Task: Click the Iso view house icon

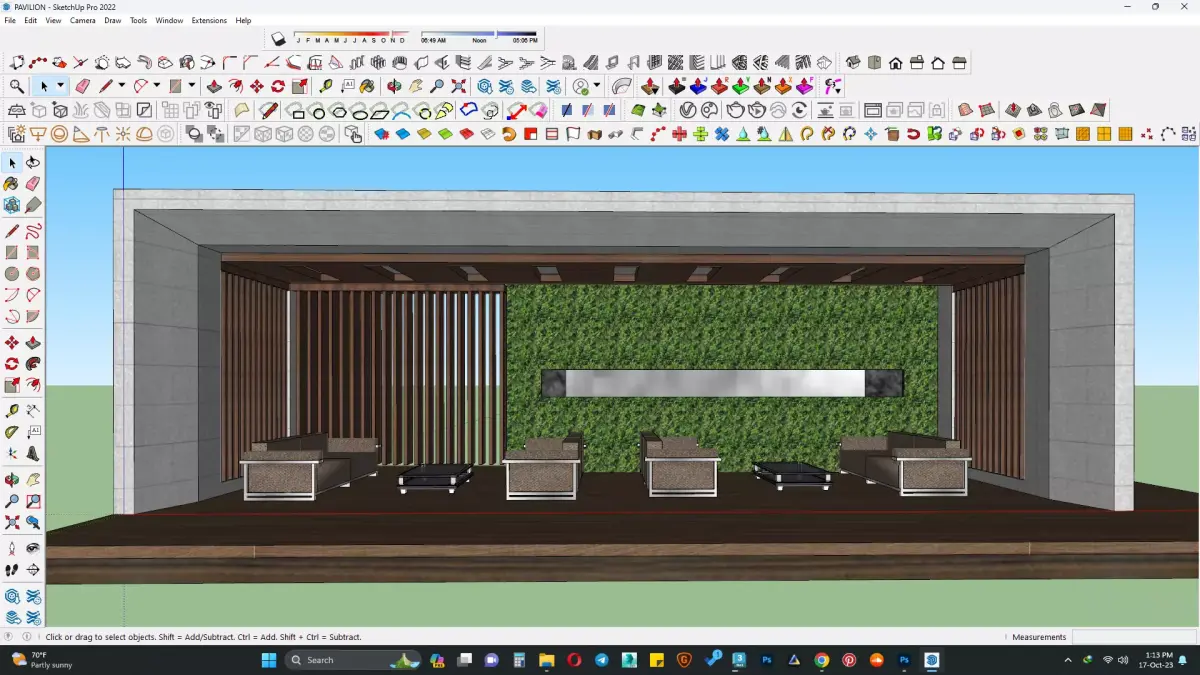Action: (x=853, y=63)
